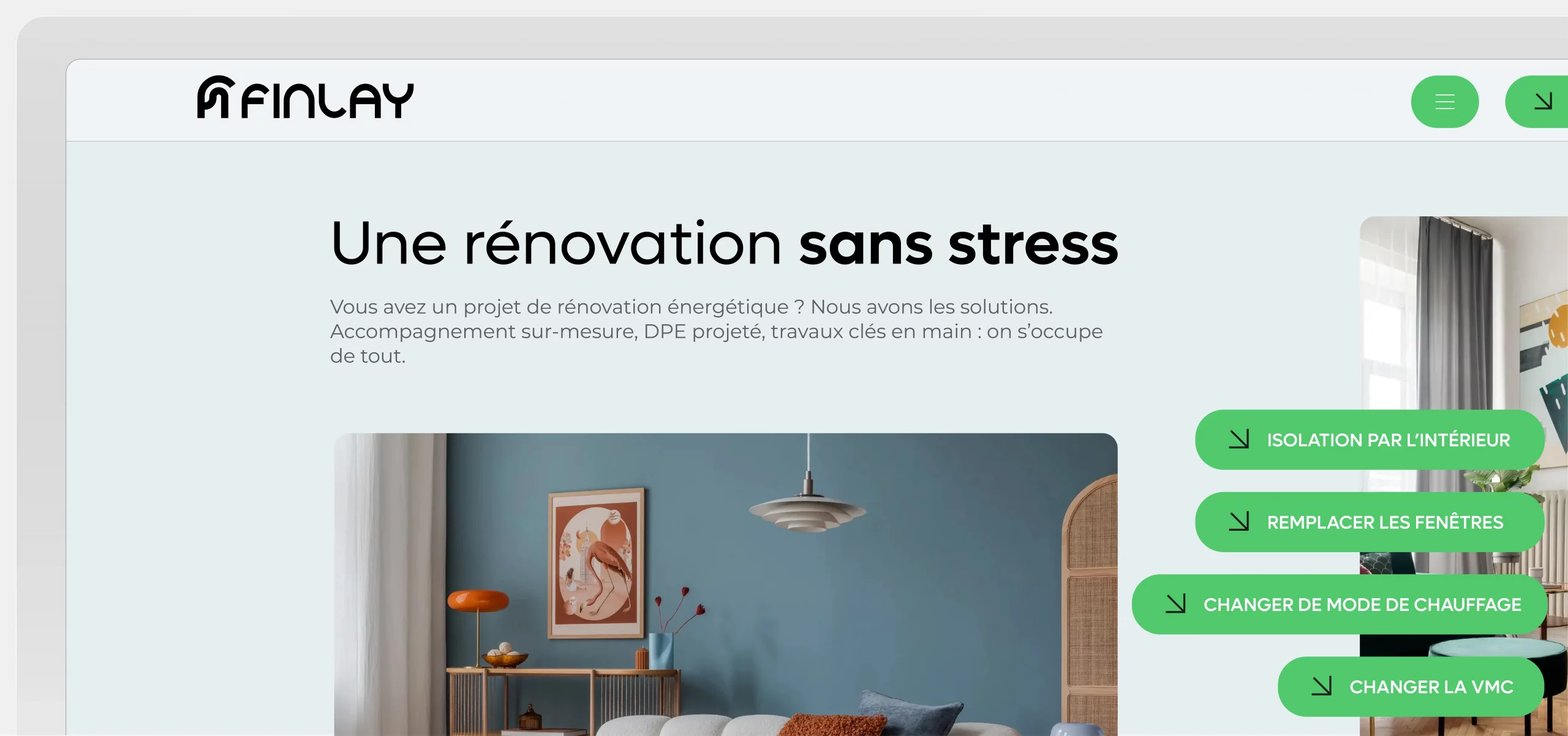Click the arrow icon beside Isolation par l'intérieur

pyautogui.click(x=1239, y=439)
